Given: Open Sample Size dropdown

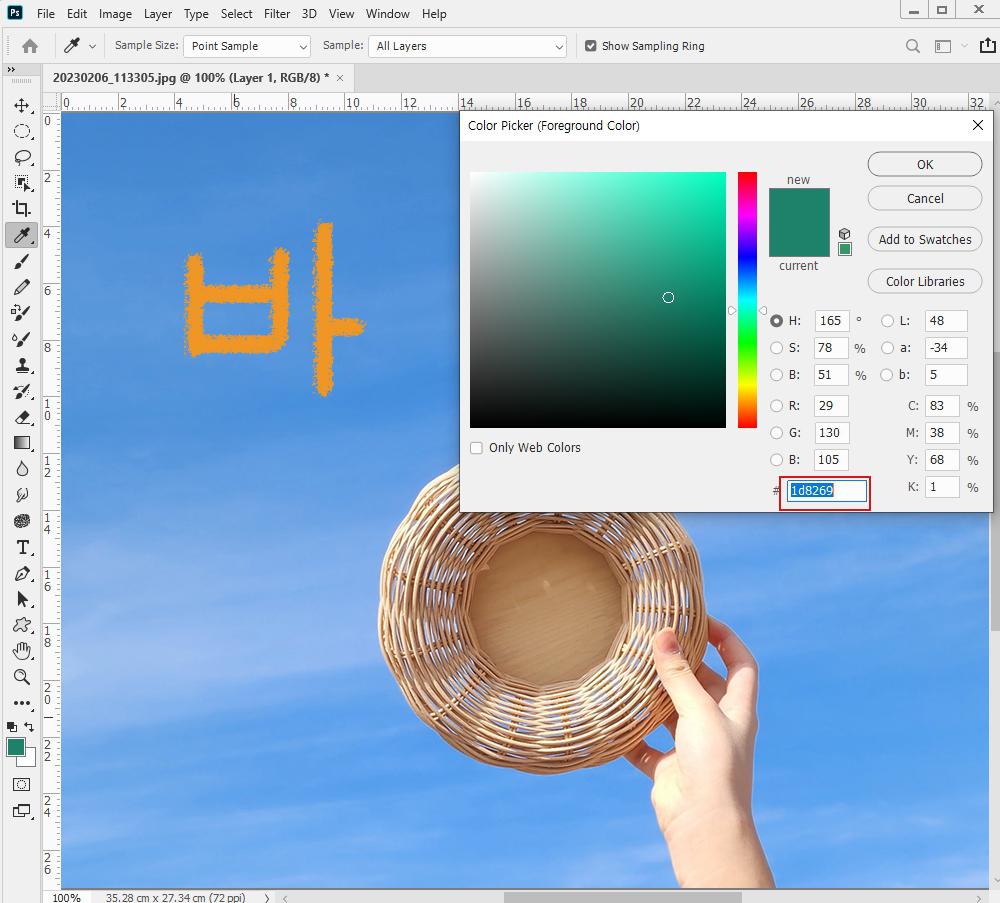Looking at the screenshot, I should [x=247, y=46].
